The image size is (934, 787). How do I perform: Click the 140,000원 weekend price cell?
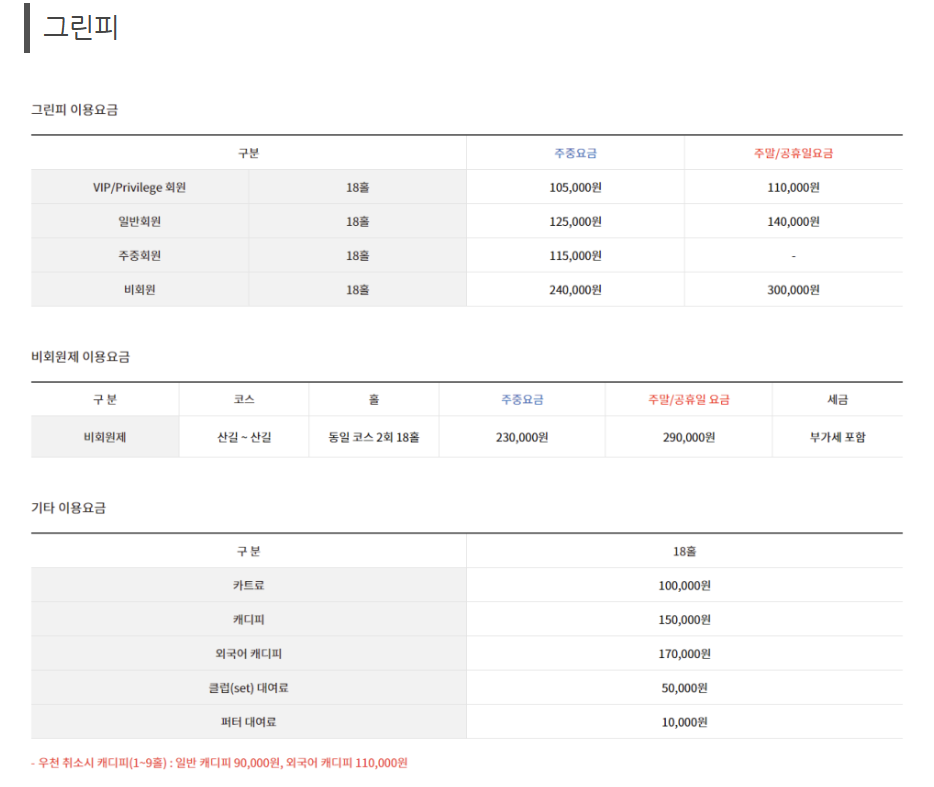(793, 222)
